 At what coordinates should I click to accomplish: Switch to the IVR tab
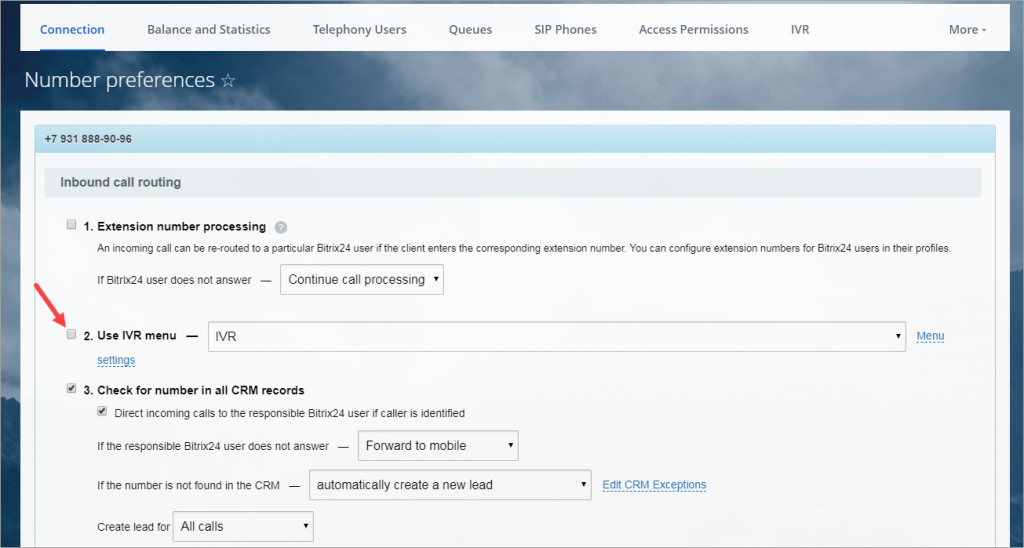[x=800, y=29]
